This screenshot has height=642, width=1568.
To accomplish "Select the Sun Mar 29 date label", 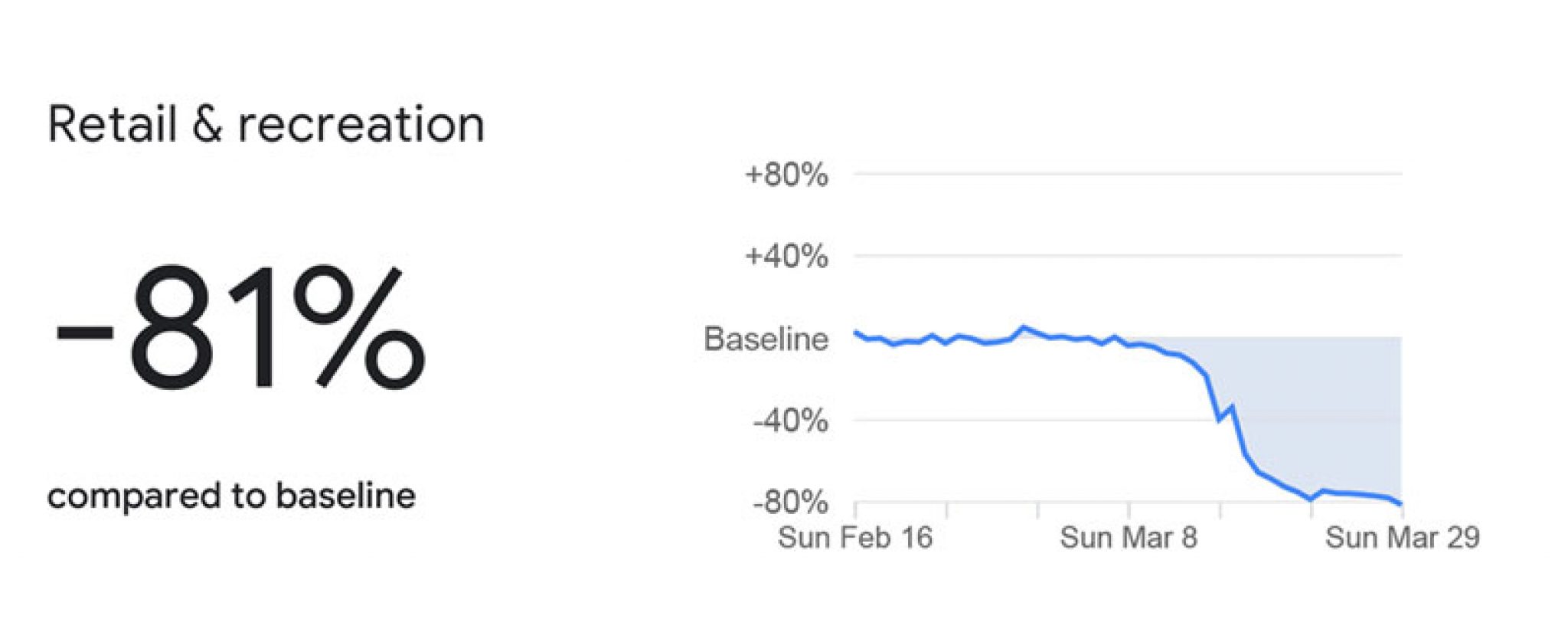I will pyautogui.click(x=1403, y=537).
